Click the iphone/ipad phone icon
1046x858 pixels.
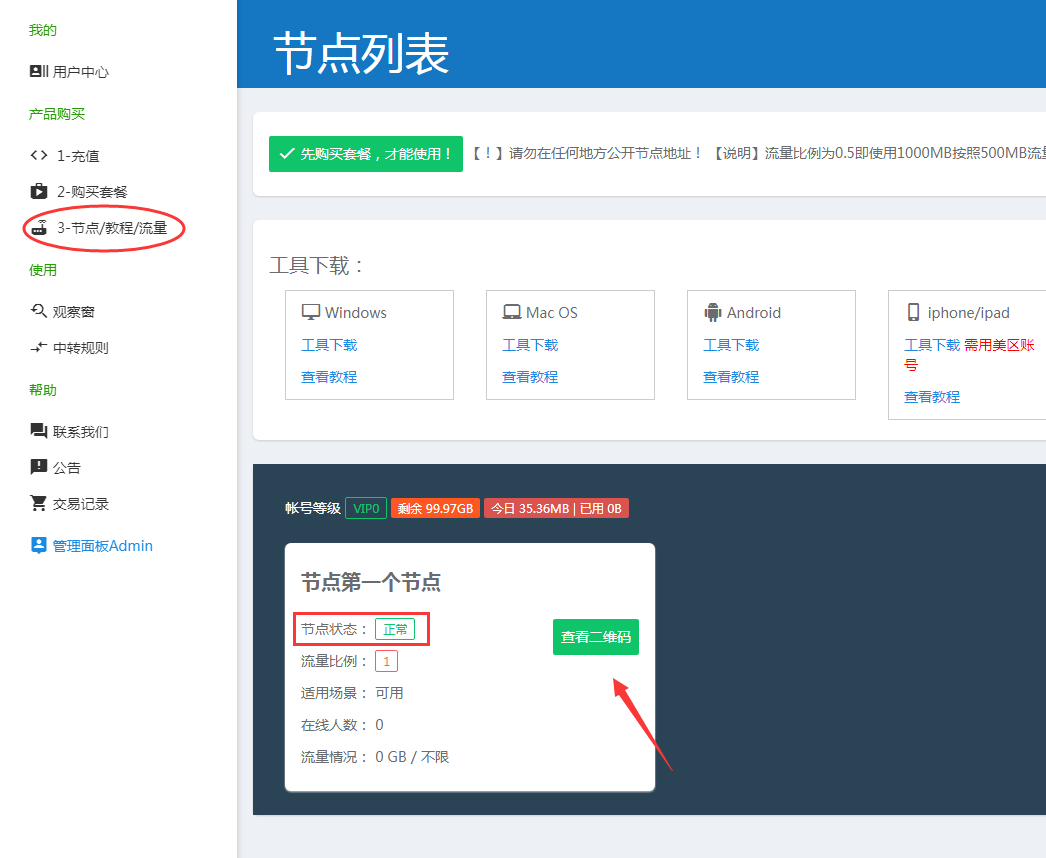(x=913, y=312)
